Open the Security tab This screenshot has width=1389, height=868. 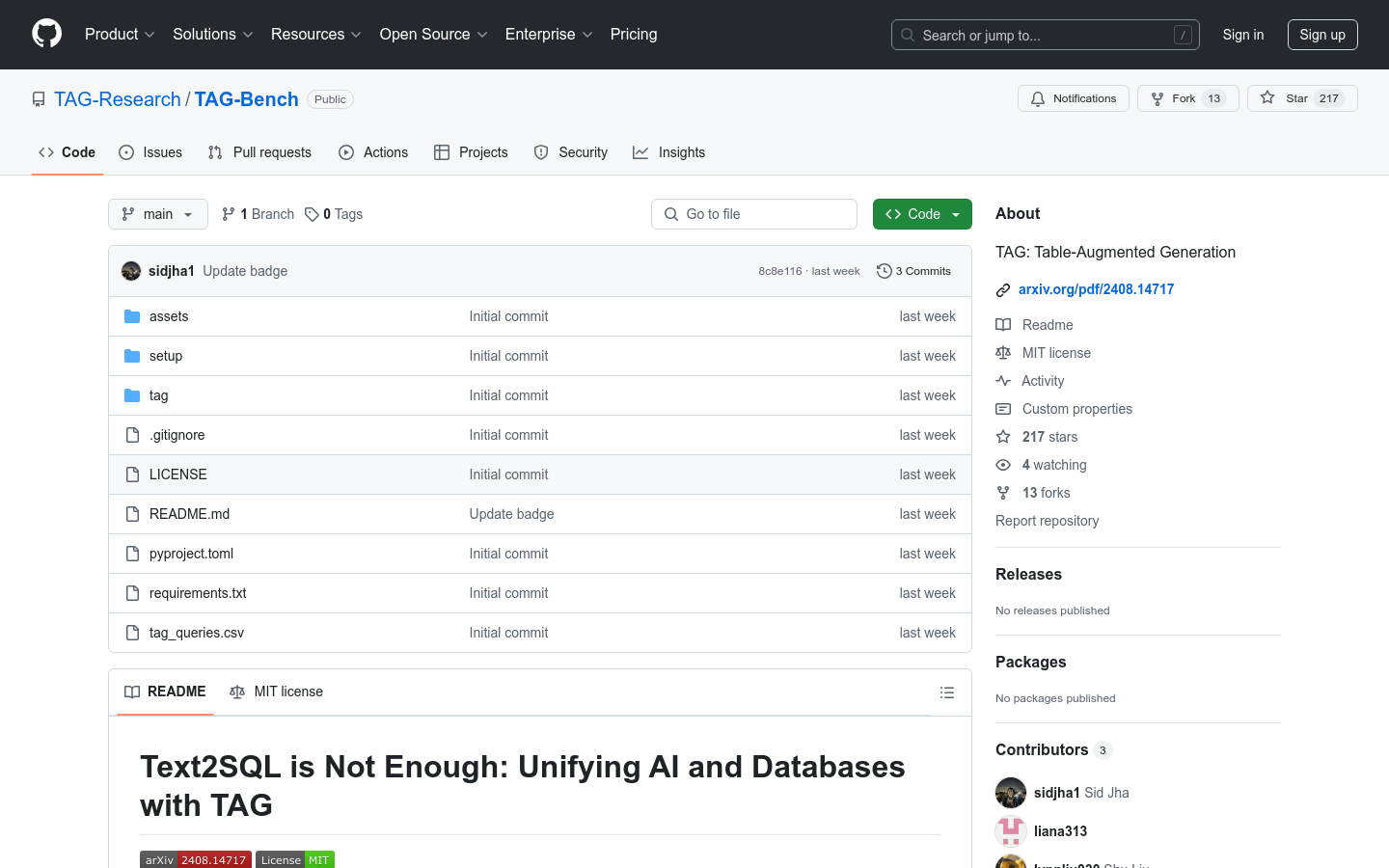coord(571,152)
